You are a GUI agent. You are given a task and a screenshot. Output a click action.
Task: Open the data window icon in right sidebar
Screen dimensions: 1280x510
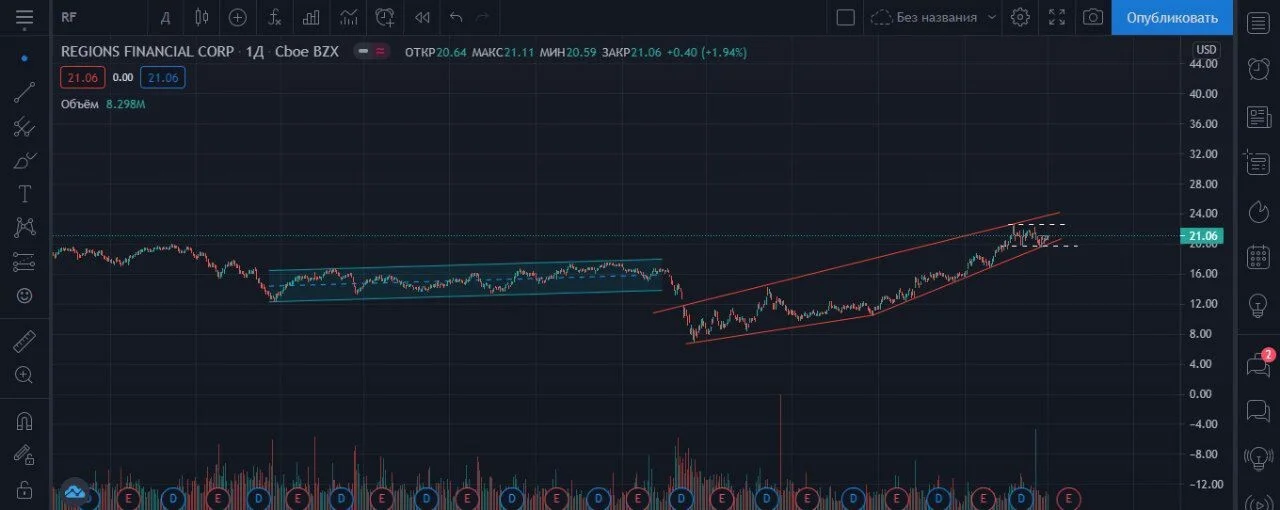(x=1258, y=162)
